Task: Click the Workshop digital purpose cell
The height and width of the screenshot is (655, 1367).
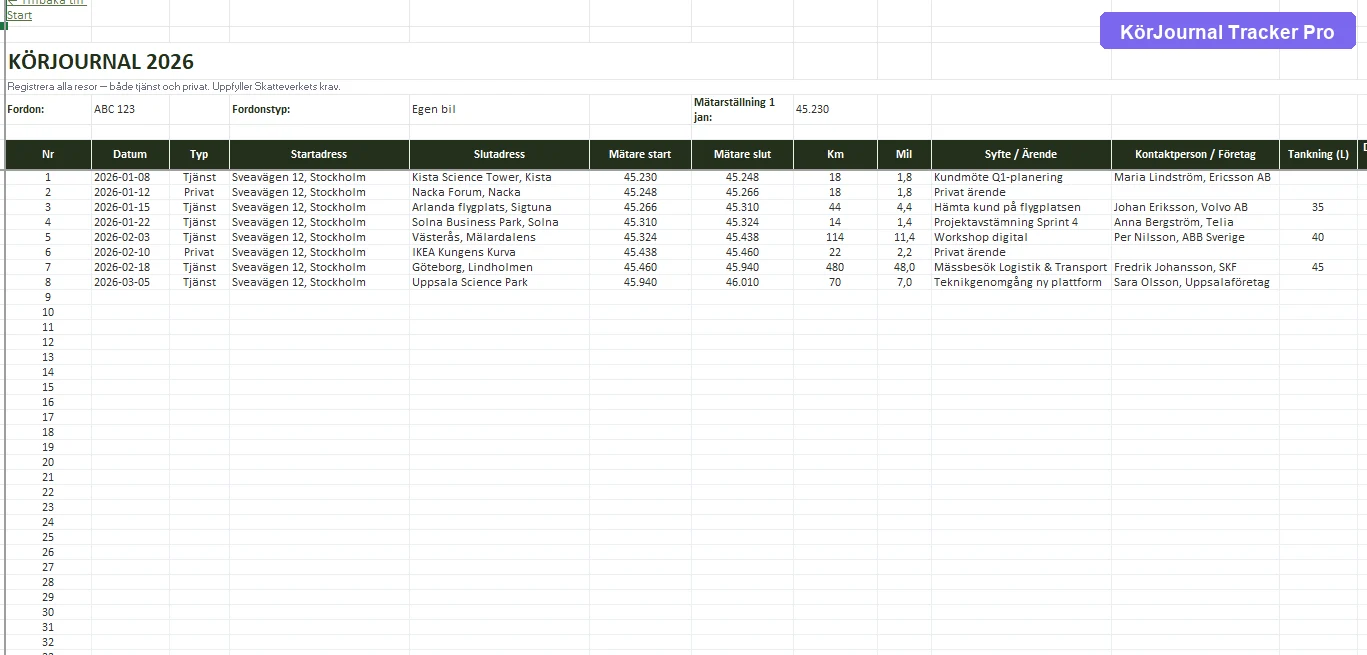Action: [x=1021, y=237]
